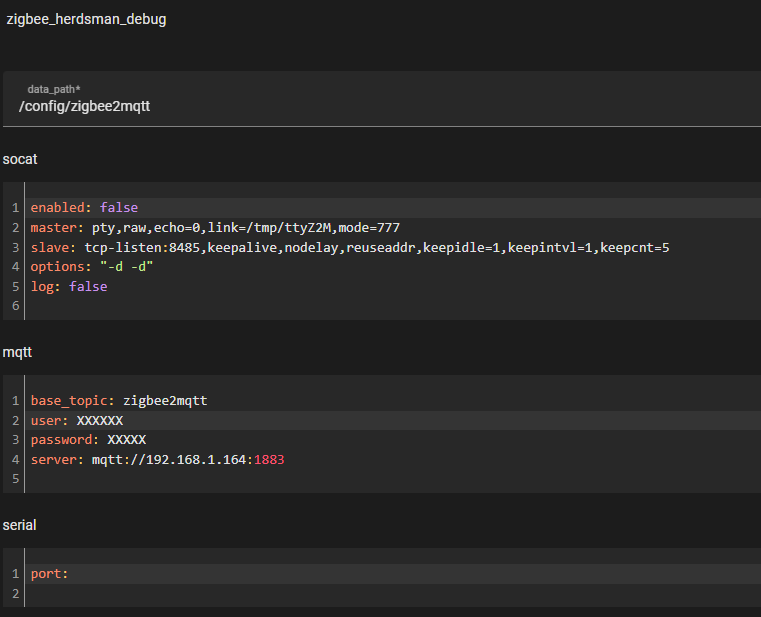Click the zigbee_herdsman_debug label
The height and width of the screenshot is (617, 761).
pyautogui.click(x=86, y=19)
